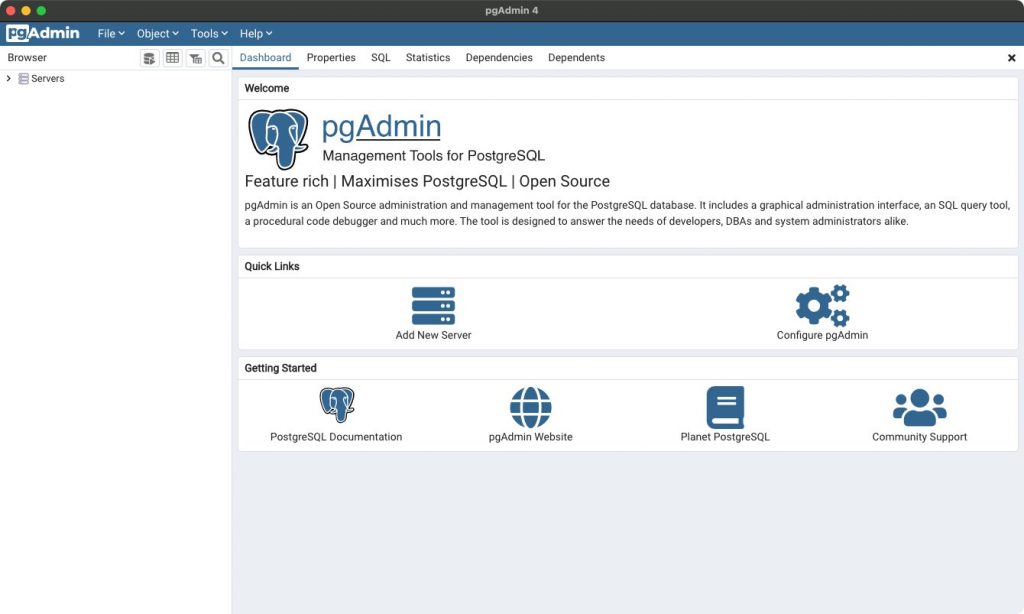This screenshot has width=1024, height=614.
Task: Open the Tools menu
Action: click(x=208, y=33)
